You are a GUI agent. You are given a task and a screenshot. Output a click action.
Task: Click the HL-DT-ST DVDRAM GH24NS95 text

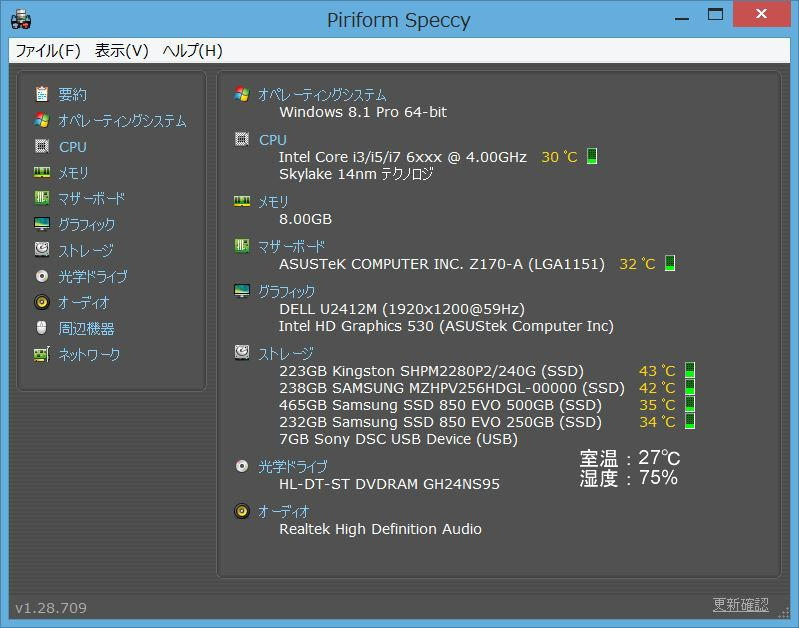point(389,484)
